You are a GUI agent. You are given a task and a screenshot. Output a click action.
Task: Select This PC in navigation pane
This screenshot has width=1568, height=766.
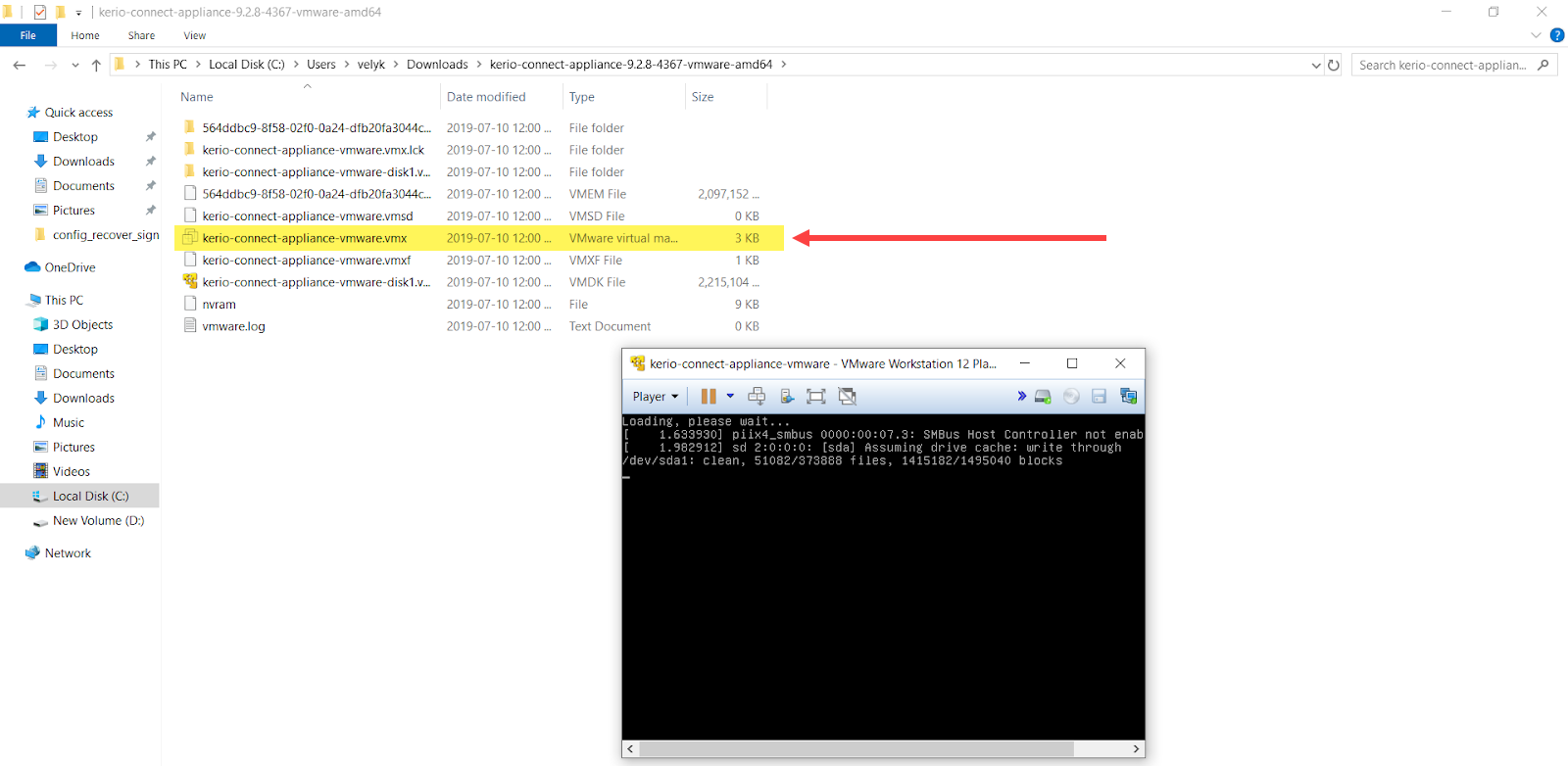64,301
